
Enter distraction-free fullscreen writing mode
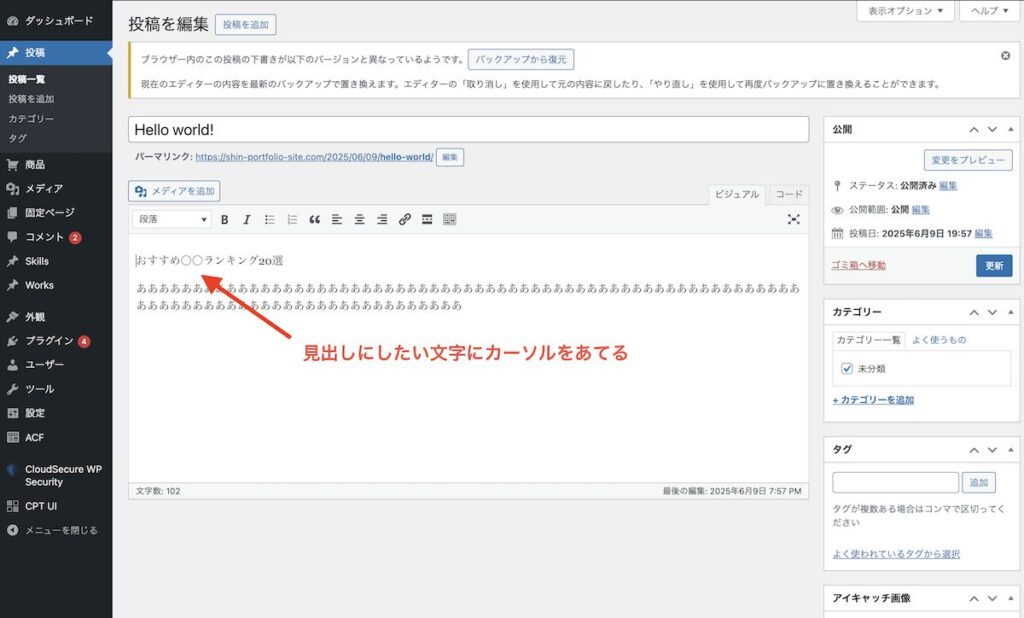point(793,219)
